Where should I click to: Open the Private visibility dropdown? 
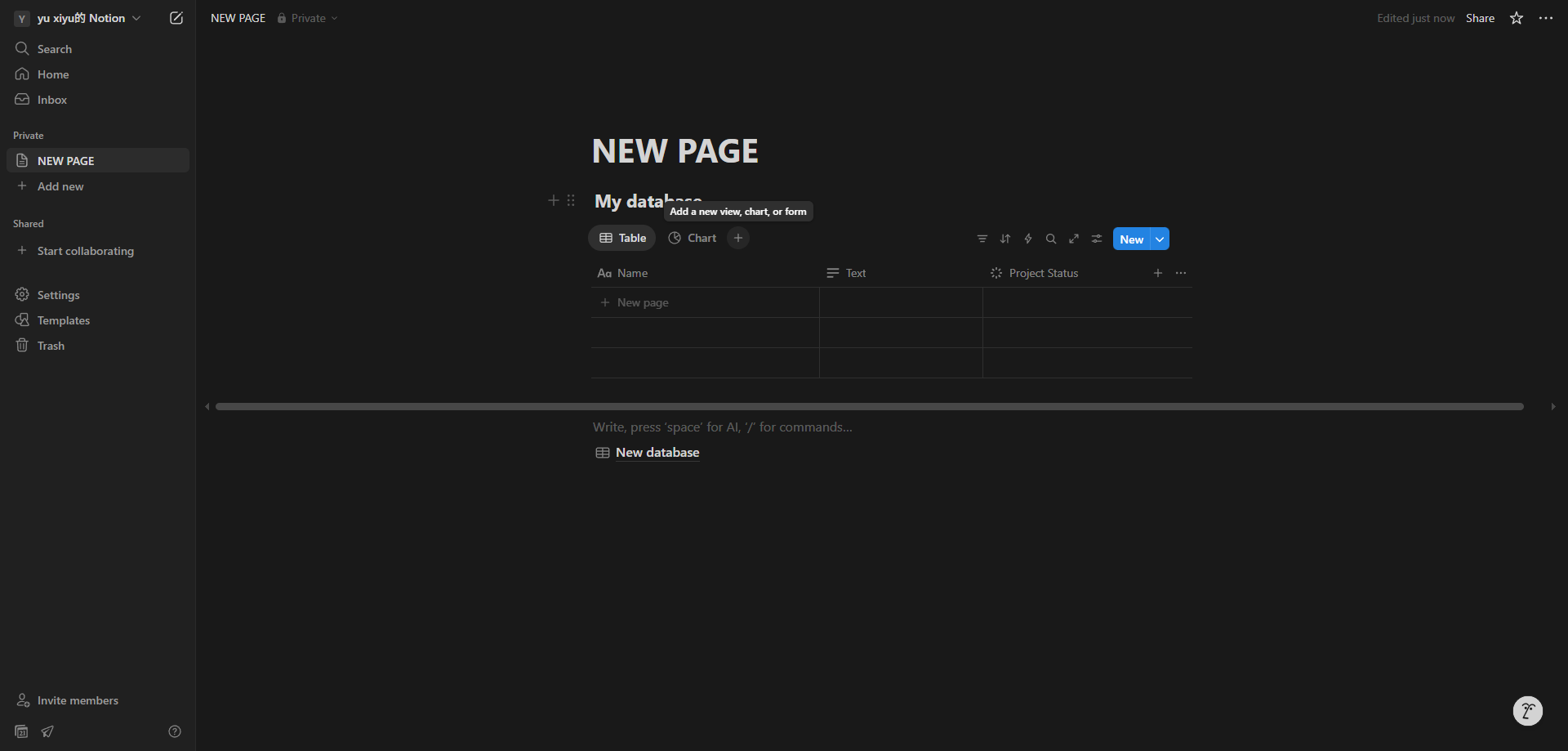[307, 18]
